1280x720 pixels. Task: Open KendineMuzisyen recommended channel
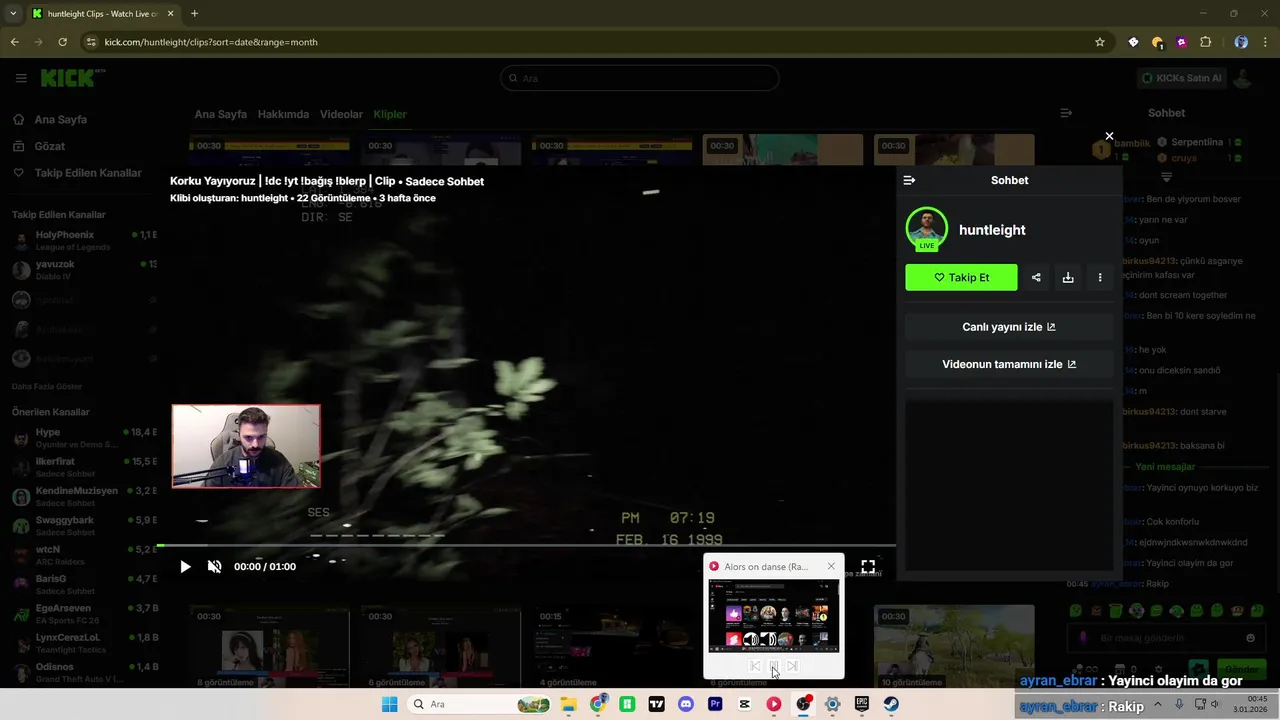pyautogui.click(x=84, y=496)
